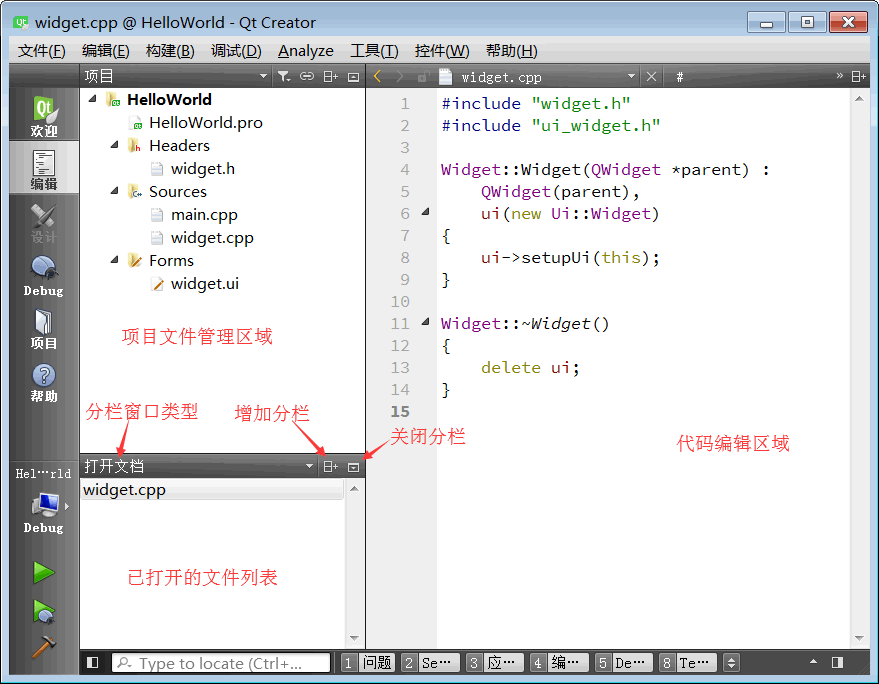Screen dimensions: 879x684
Task: Toggle the right sidebar visibility
Action: point(838,663)
